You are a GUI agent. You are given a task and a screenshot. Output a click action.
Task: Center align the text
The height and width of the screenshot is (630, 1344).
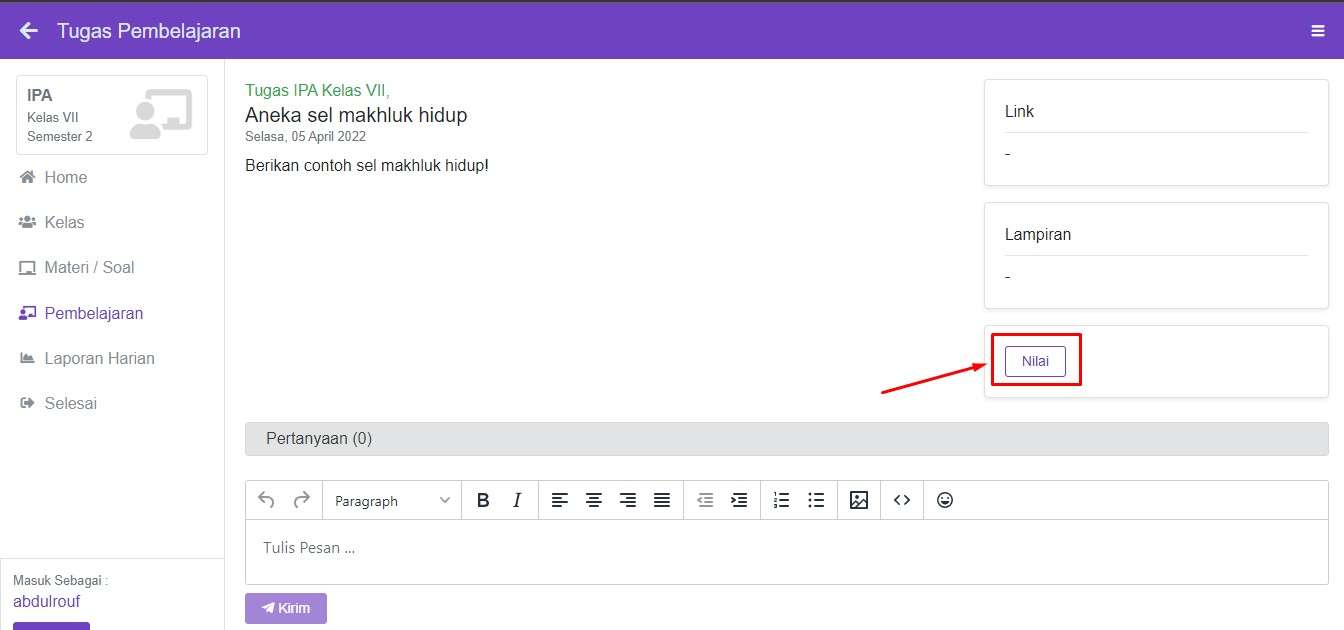(x=594, y=500)
